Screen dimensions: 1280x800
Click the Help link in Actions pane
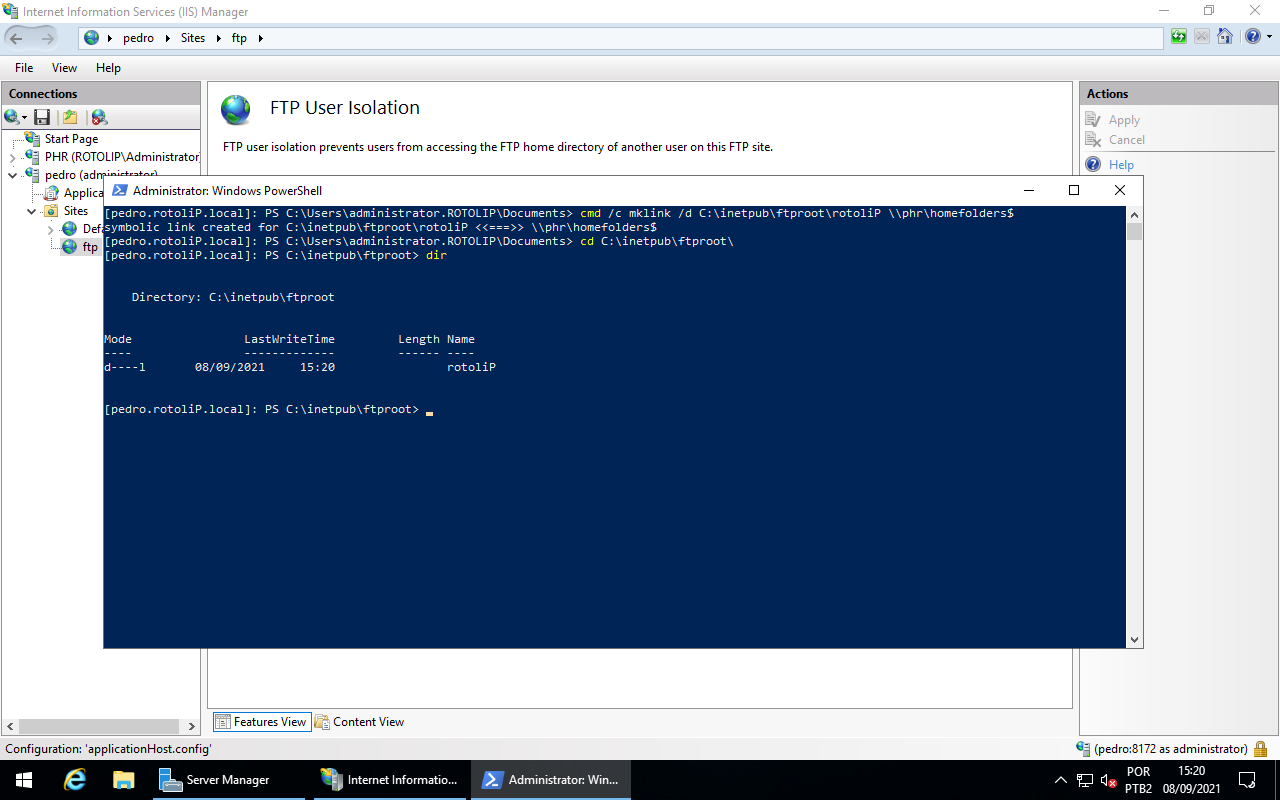(1121, 165)
